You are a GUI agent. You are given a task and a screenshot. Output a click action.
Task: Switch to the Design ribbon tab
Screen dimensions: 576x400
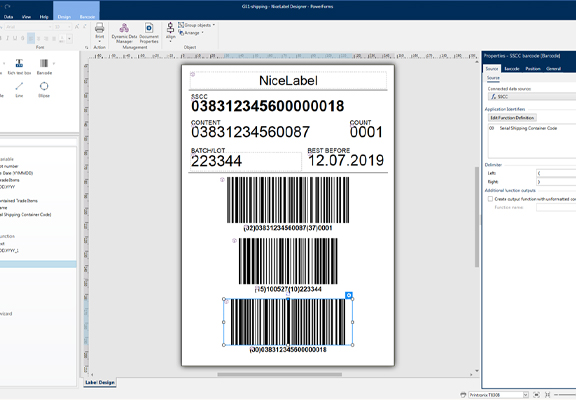tap(64, 17)
